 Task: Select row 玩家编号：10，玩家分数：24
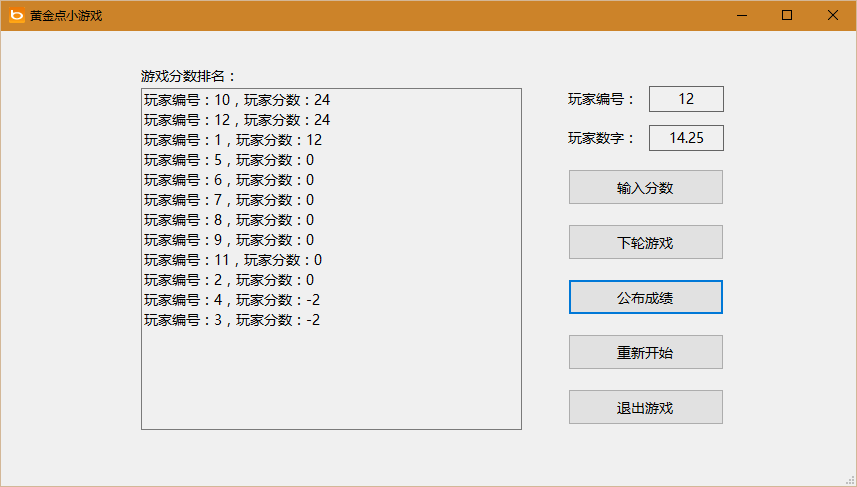point(331,100)
